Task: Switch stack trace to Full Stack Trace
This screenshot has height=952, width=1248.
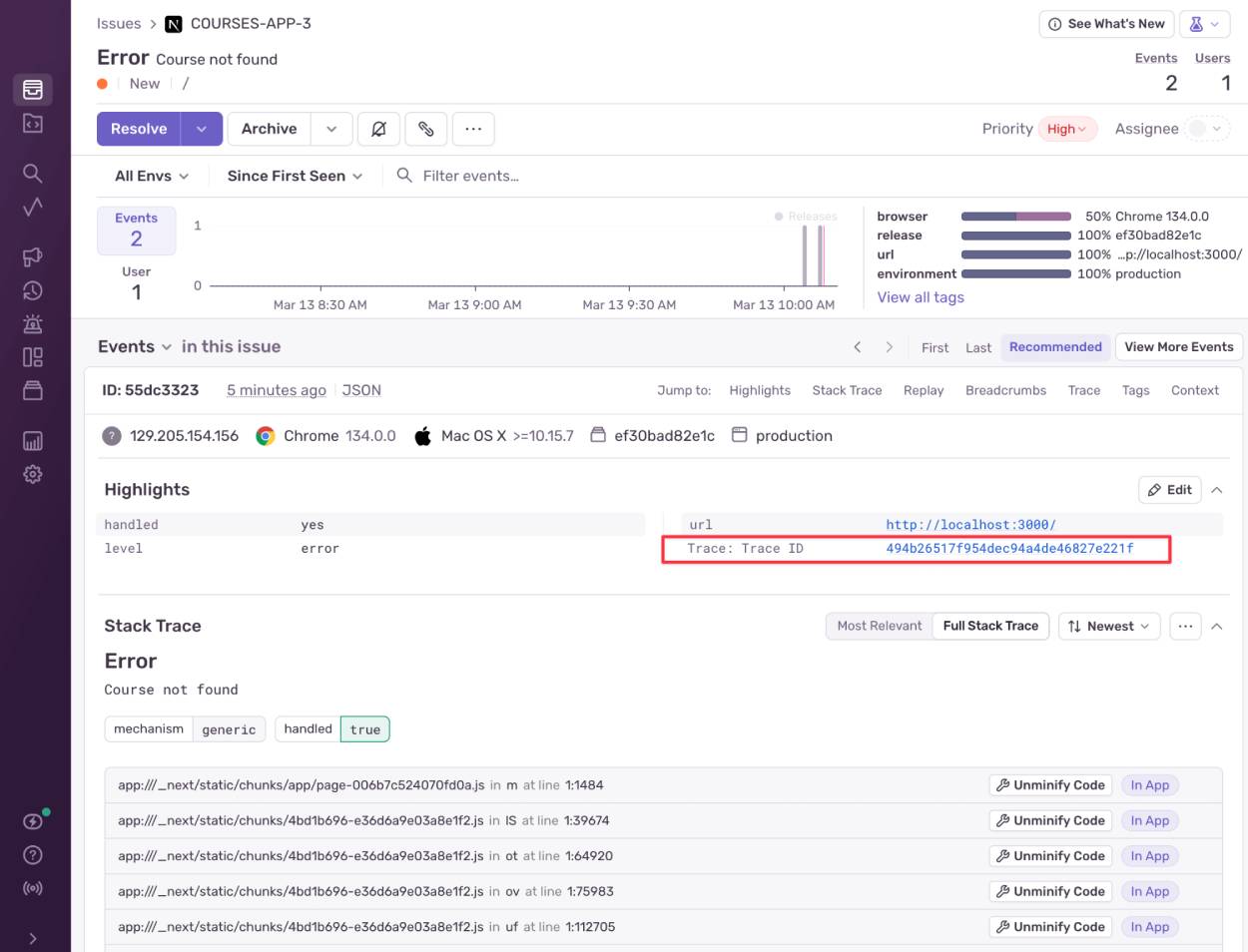Action: point(989,626)
